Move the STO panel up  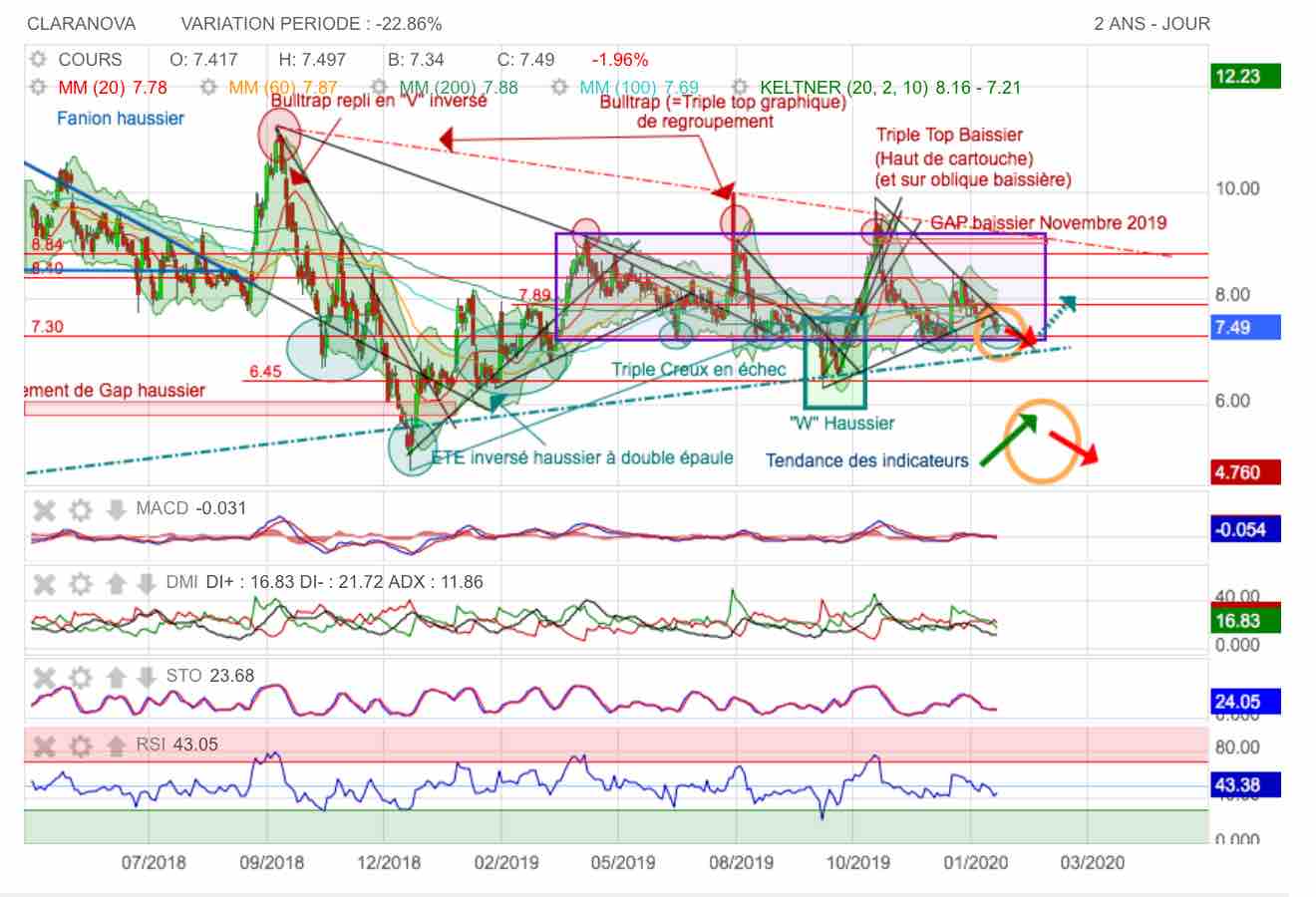[116, 678]
